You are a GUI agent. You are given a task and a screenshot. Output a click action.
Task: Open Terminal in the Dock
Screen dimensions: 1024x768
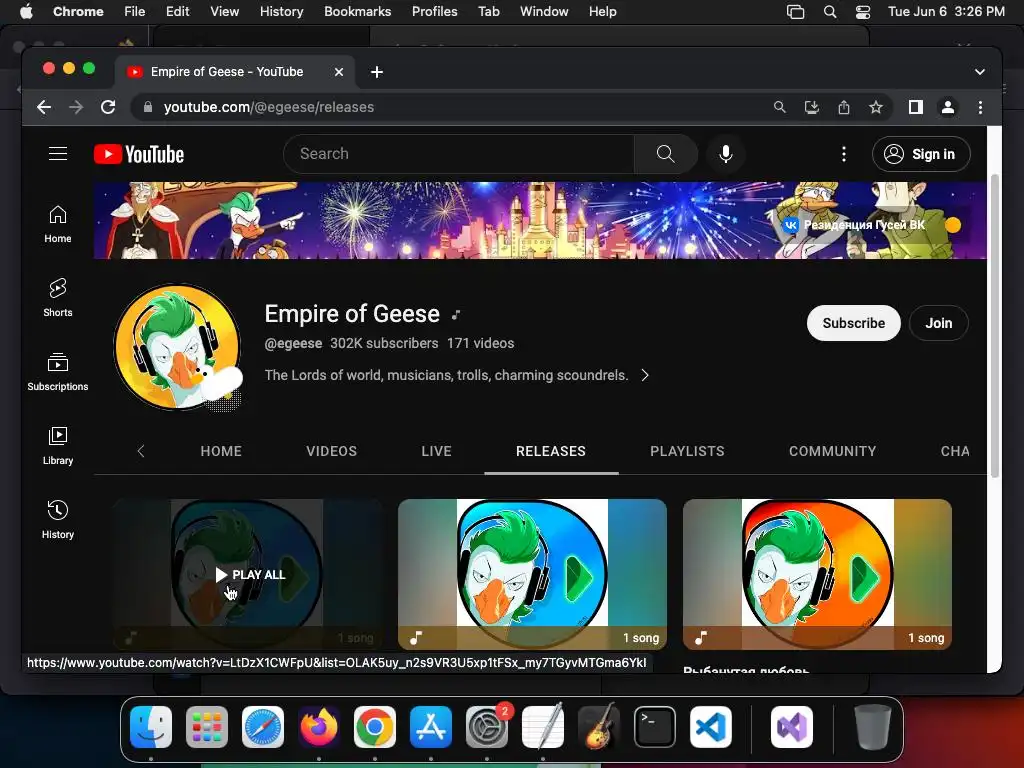(x=655, y=727)
